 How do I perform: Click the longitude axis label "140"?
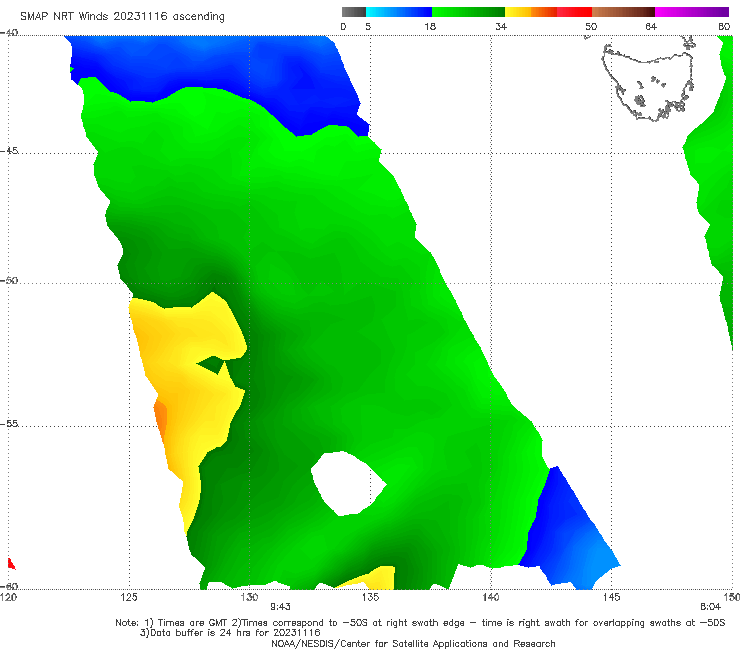coord(491,597)
